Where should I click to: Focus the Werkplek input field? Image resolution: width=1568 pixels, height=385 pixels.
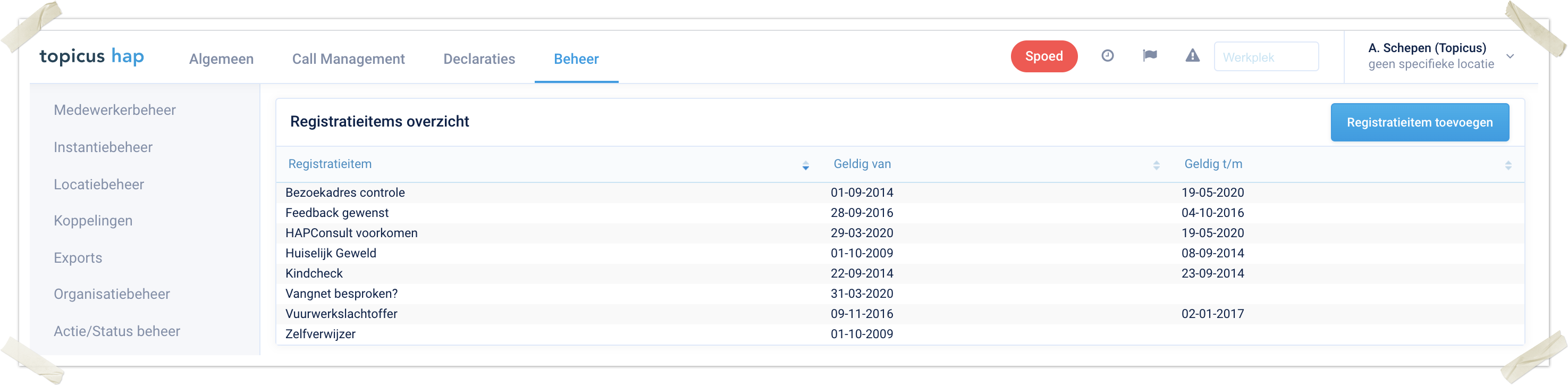(1266, 57)
